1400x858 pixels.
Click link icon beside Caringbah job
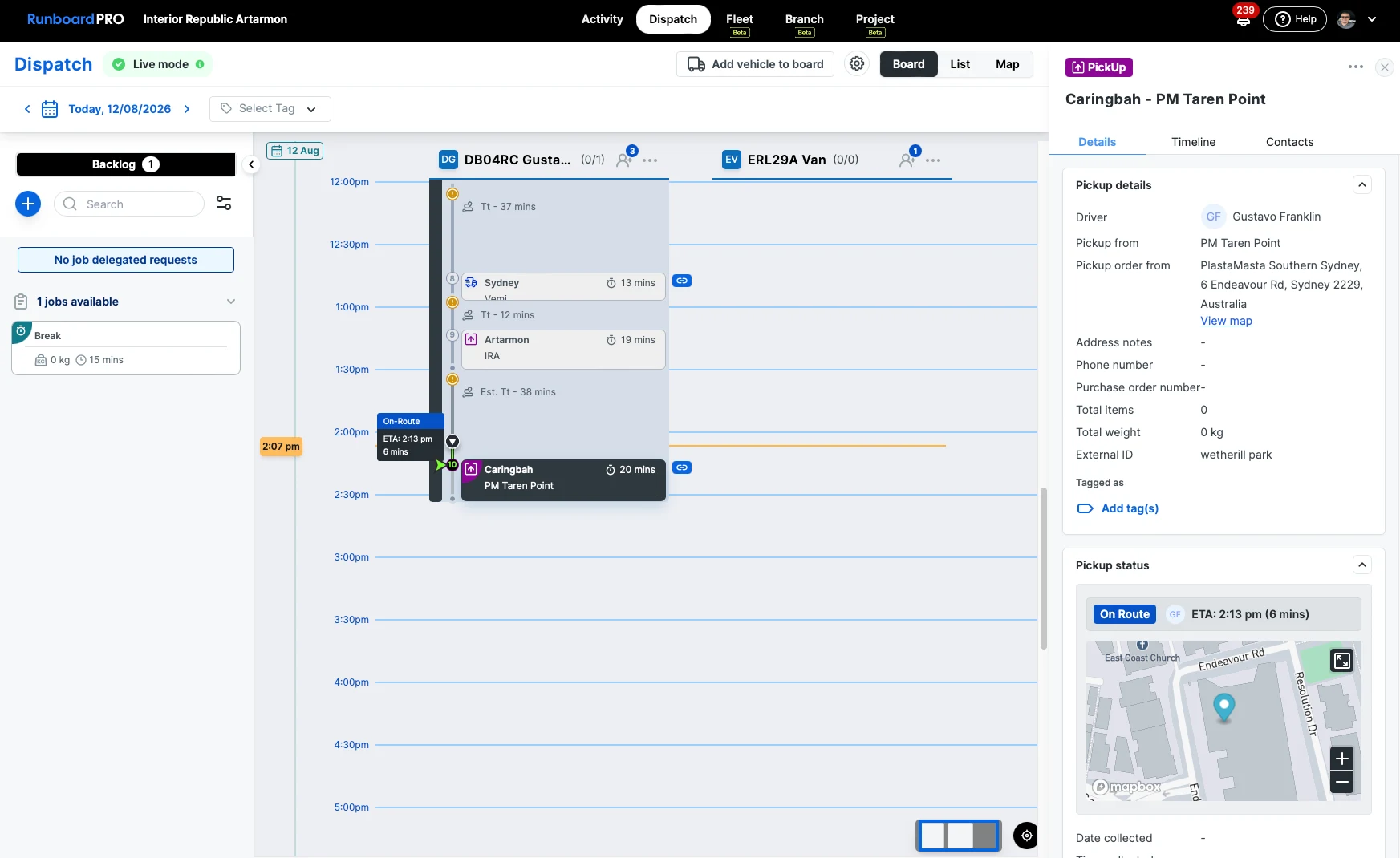tap(682, 467)
